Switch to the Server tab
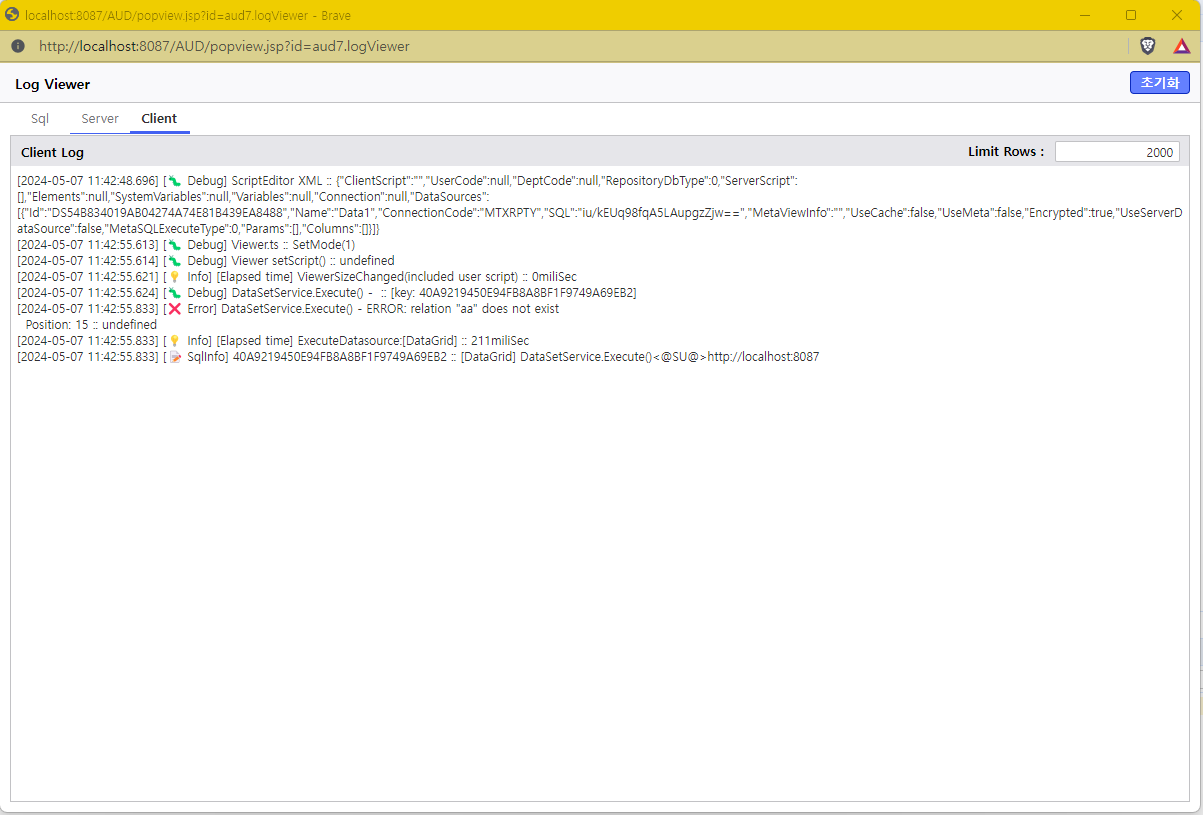1203x815 pixels. [x=100, y=118]
